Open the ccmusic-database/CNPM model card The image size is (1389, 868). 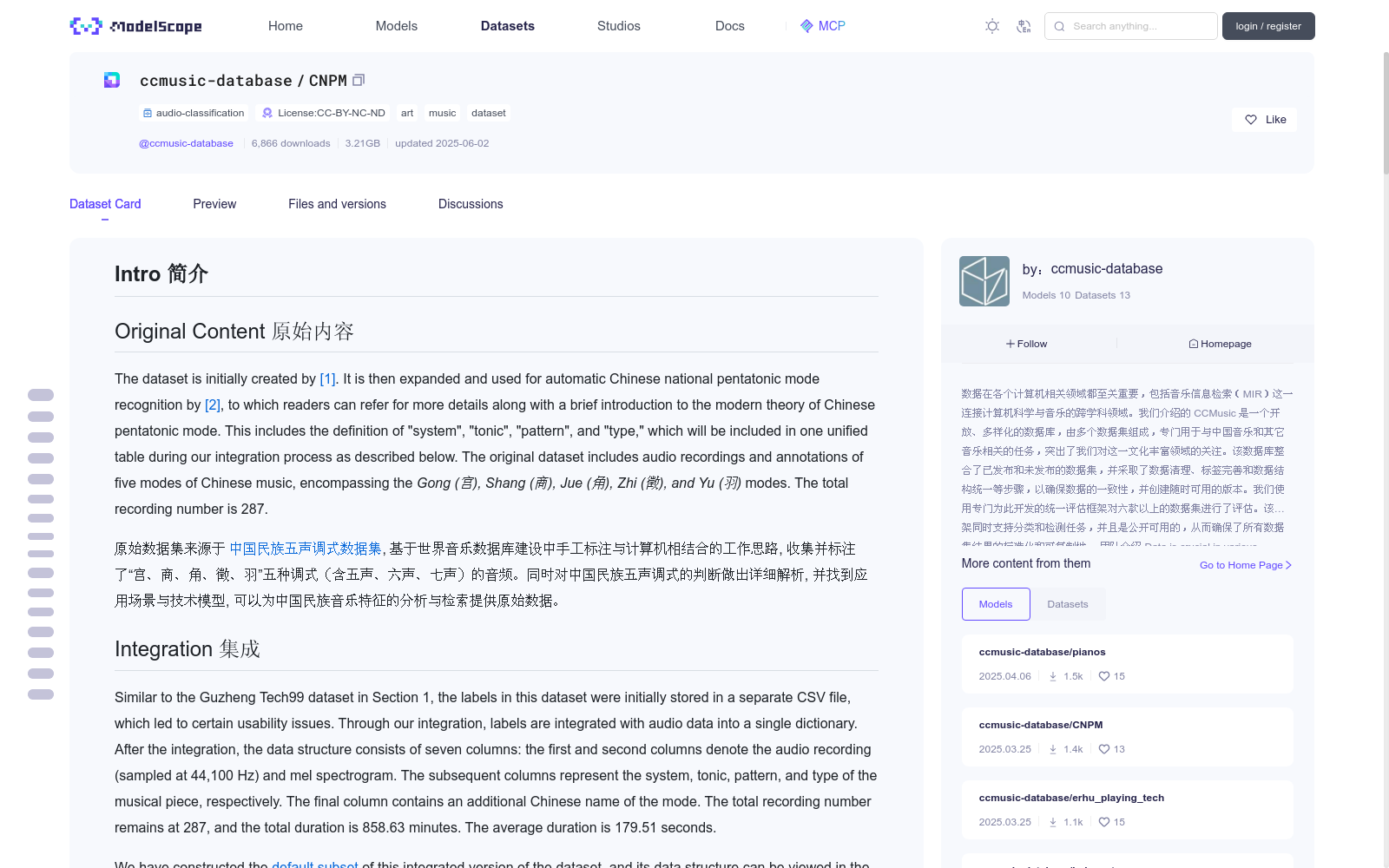(1127, 737)
